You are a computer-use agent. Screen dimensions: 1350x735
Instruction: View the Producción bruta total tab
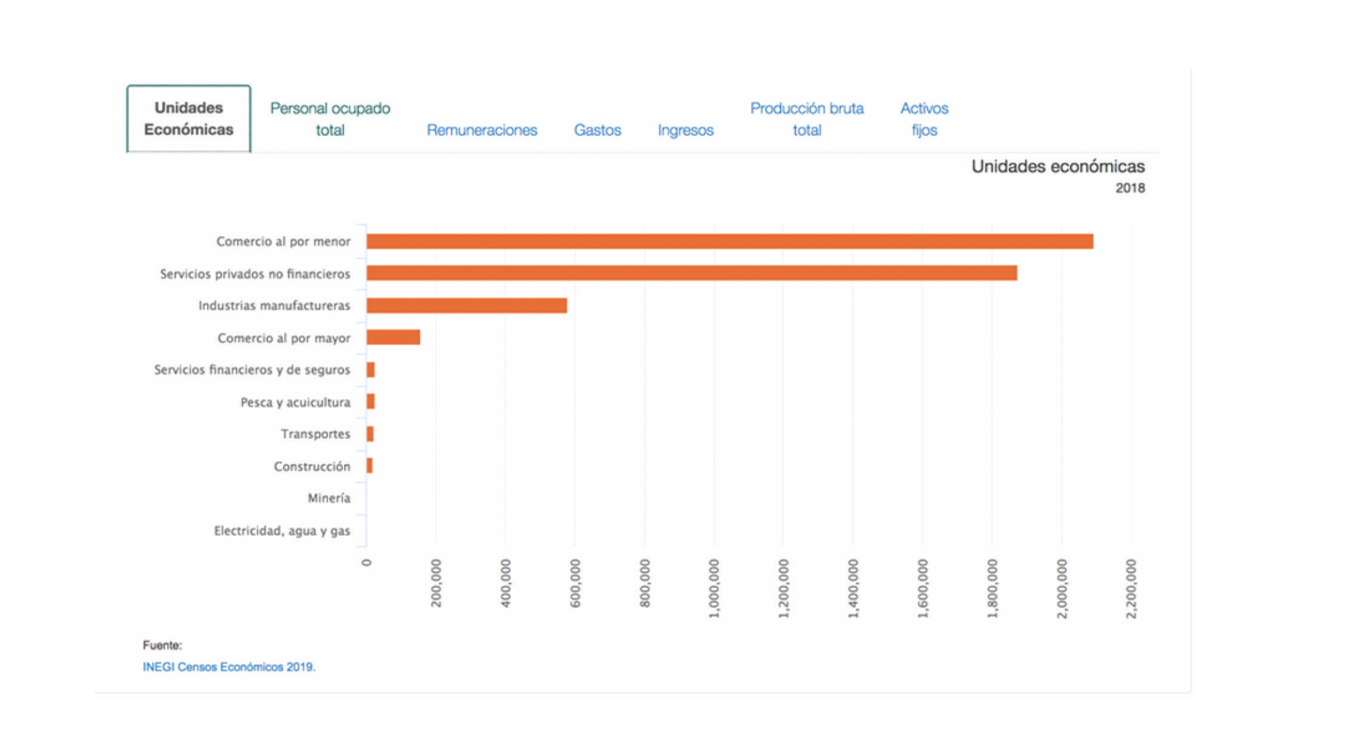point(807,119)
